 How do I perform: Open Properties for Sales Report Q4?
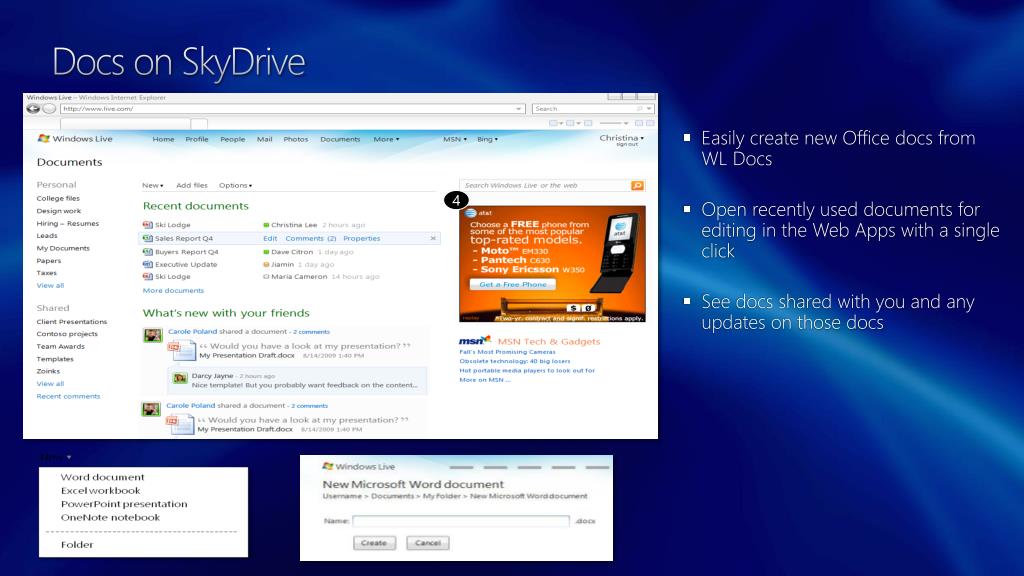(x=362, y=238)
